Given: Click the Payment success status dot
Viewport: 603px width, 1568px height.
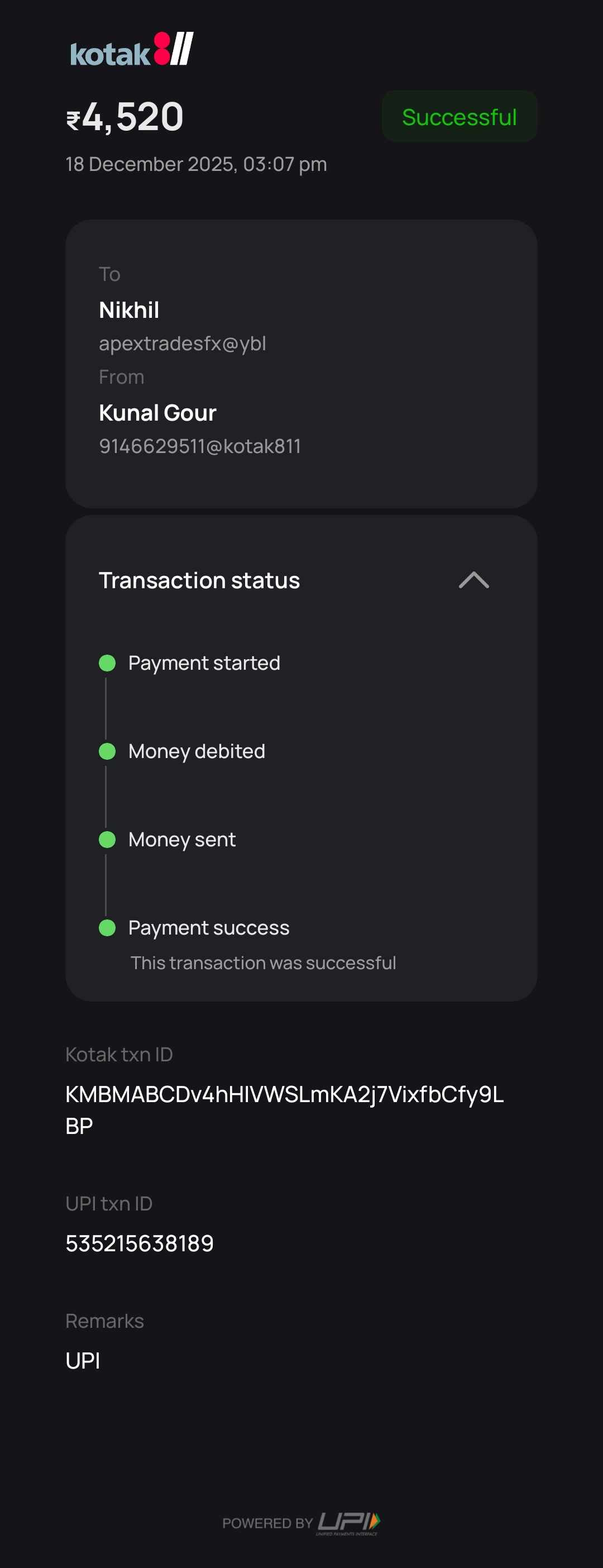Looking at the screenshot, I should 107,928.
